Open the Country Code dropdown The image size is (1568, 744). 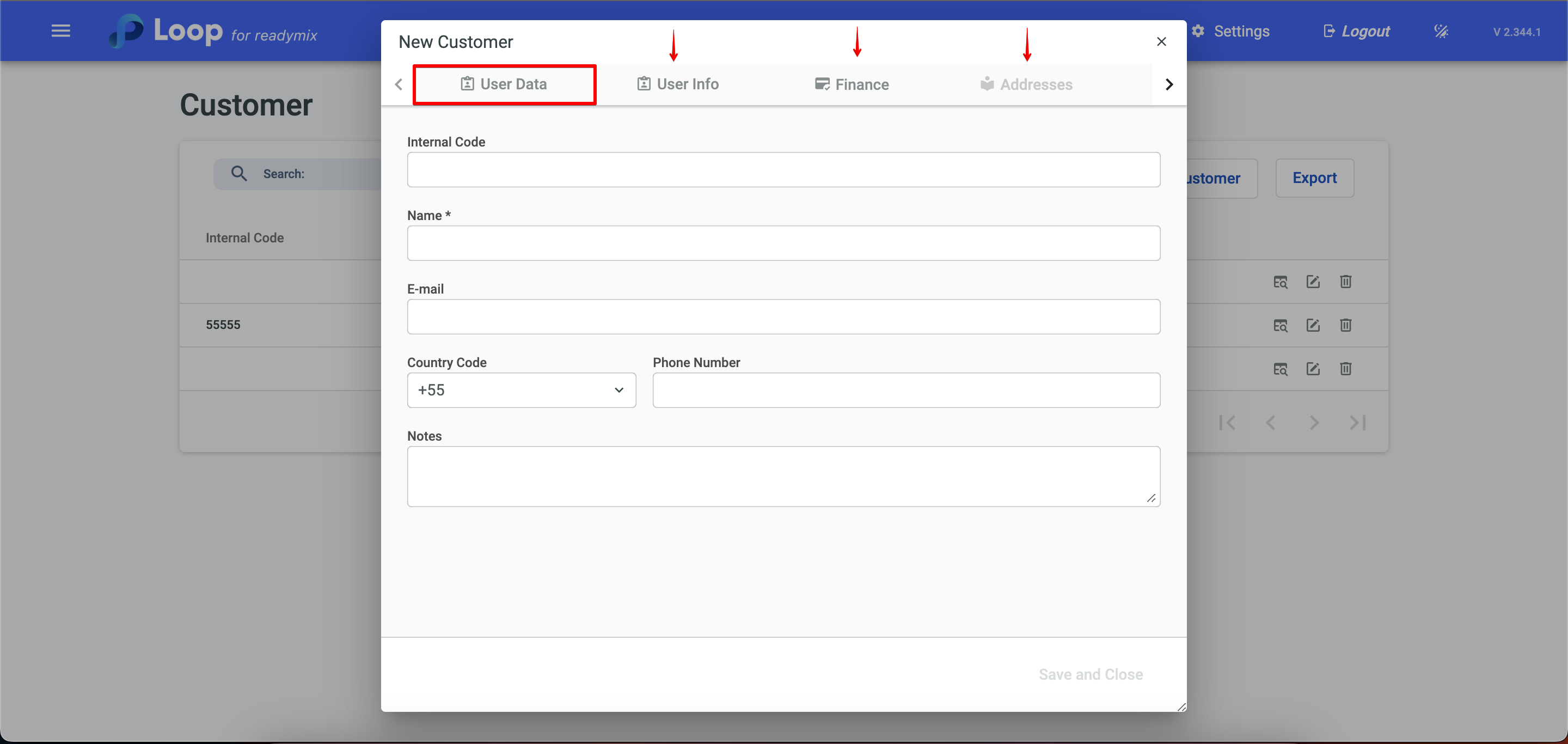[x=521, y=391]
